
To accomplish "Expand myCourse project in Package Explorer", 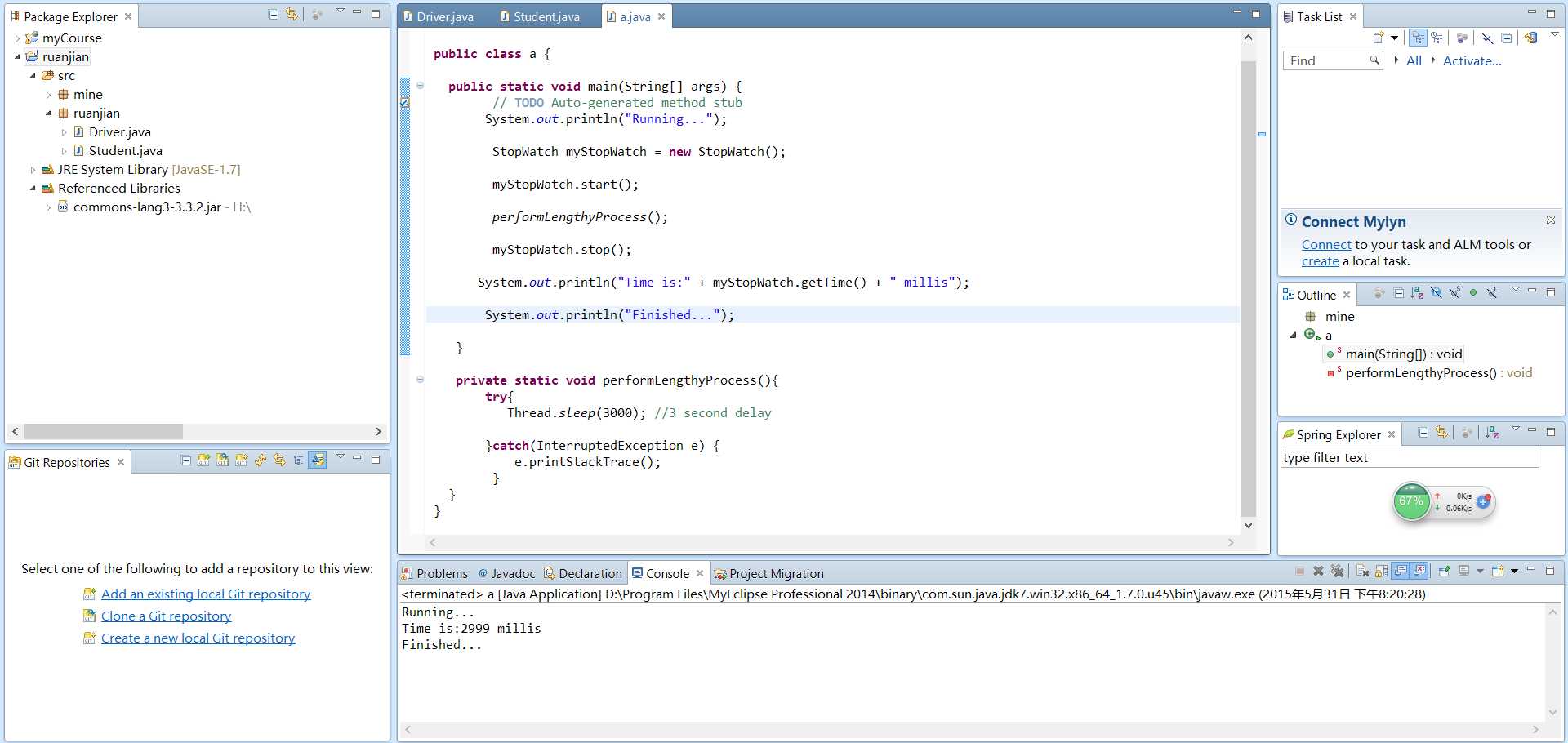I will coord(17,38).
